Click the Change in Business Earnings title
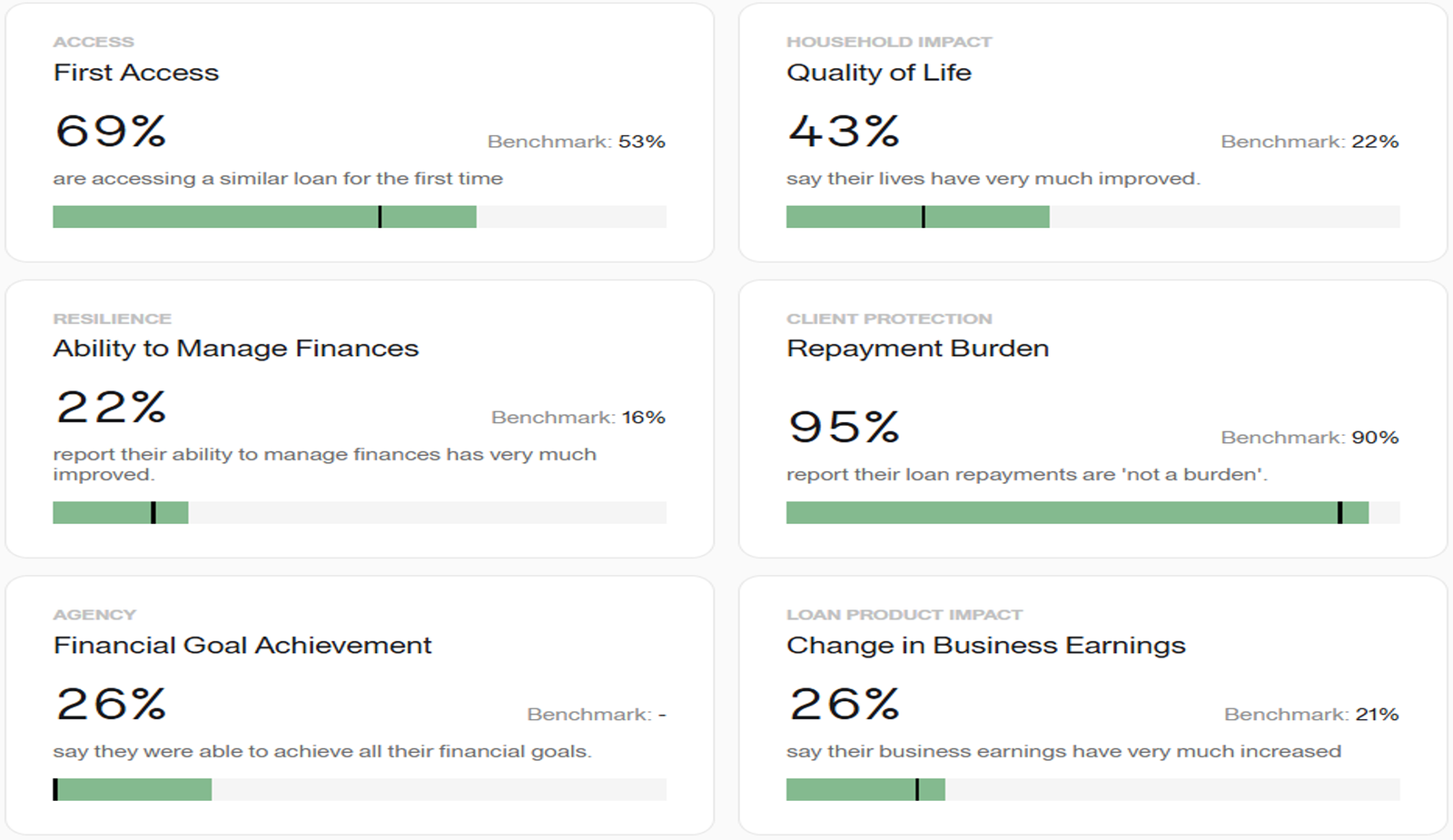The width and height of the screenshot is (1453, 840). 985,646
